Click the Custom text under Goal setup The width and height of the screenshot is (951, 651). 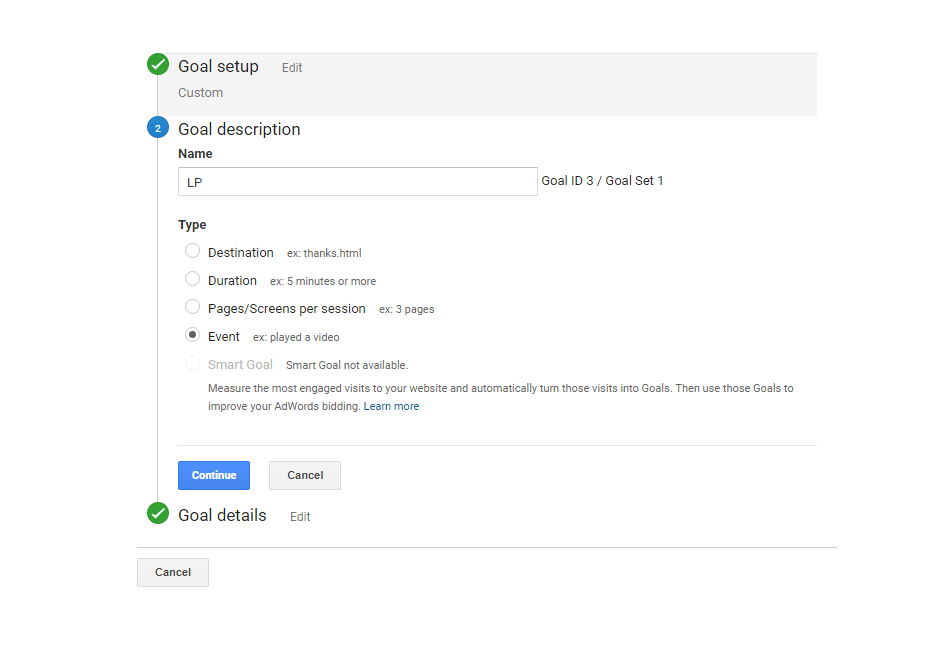click(x=201, y=93)
